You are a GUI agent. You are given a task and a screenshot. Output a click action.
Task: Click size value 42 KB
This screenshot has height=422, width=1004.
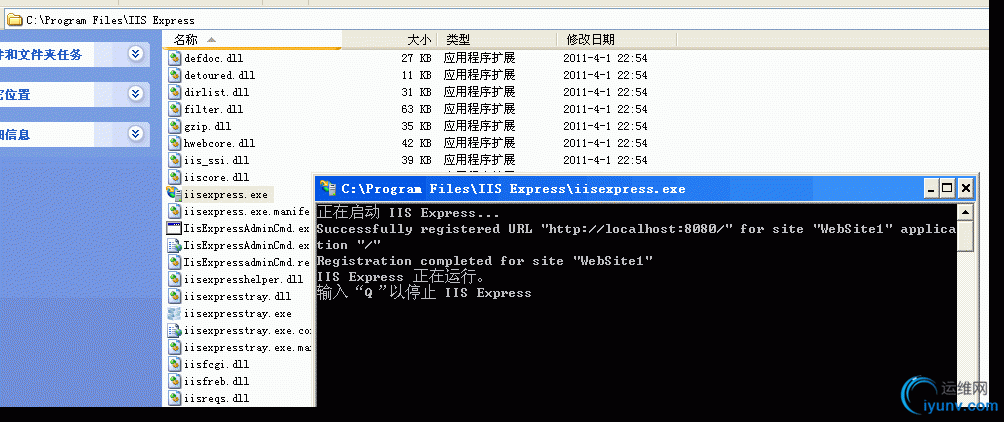click(416, 143)
